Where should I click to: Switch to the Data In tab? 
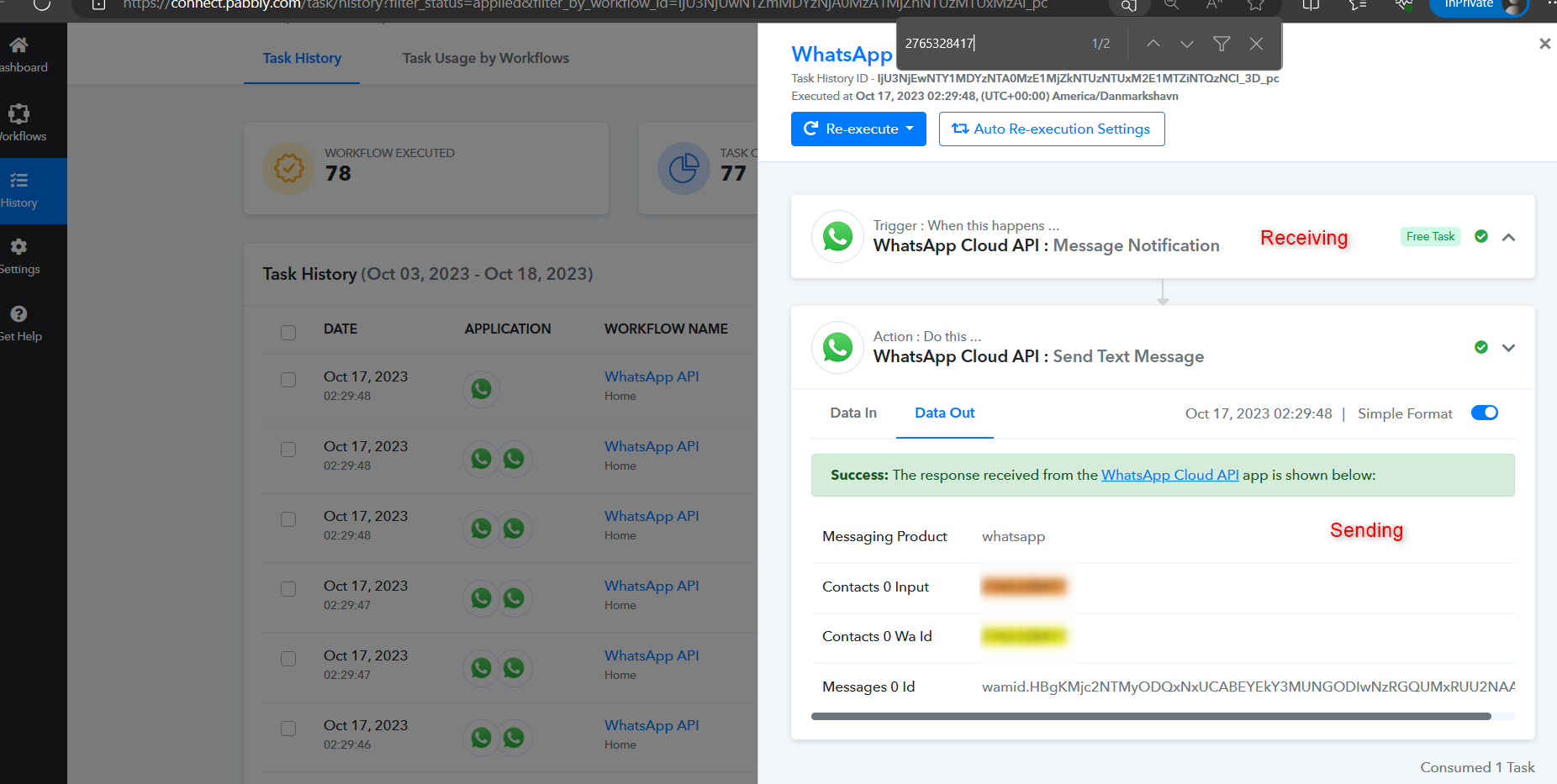point(853,413)
